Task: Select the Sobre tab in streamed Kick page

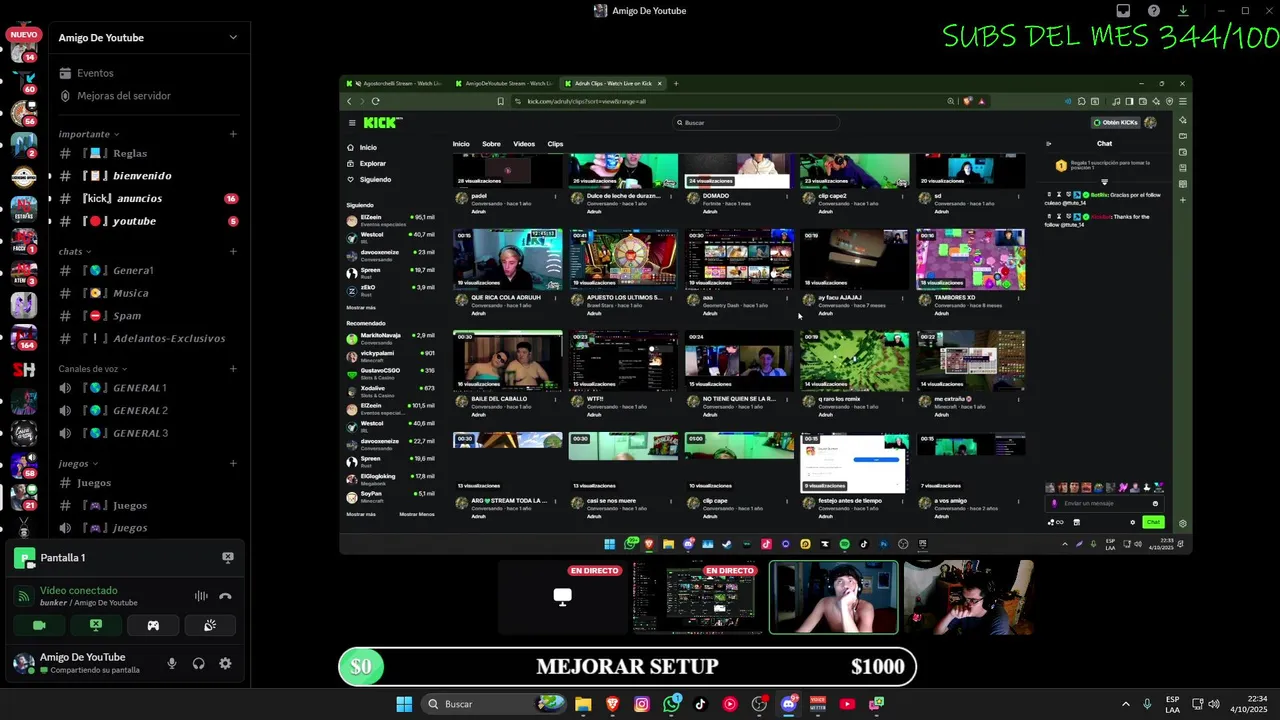Action: [x=491, y=144]
